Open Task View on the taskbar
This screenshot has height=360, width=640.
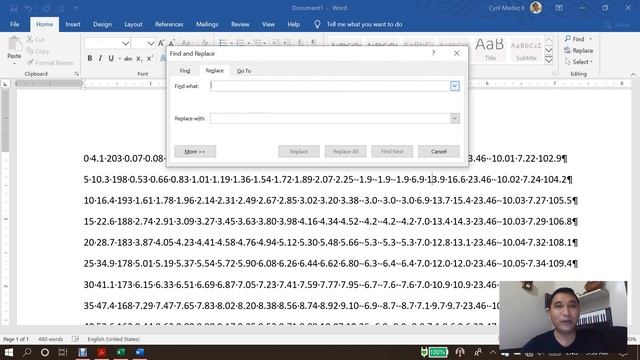62,352
